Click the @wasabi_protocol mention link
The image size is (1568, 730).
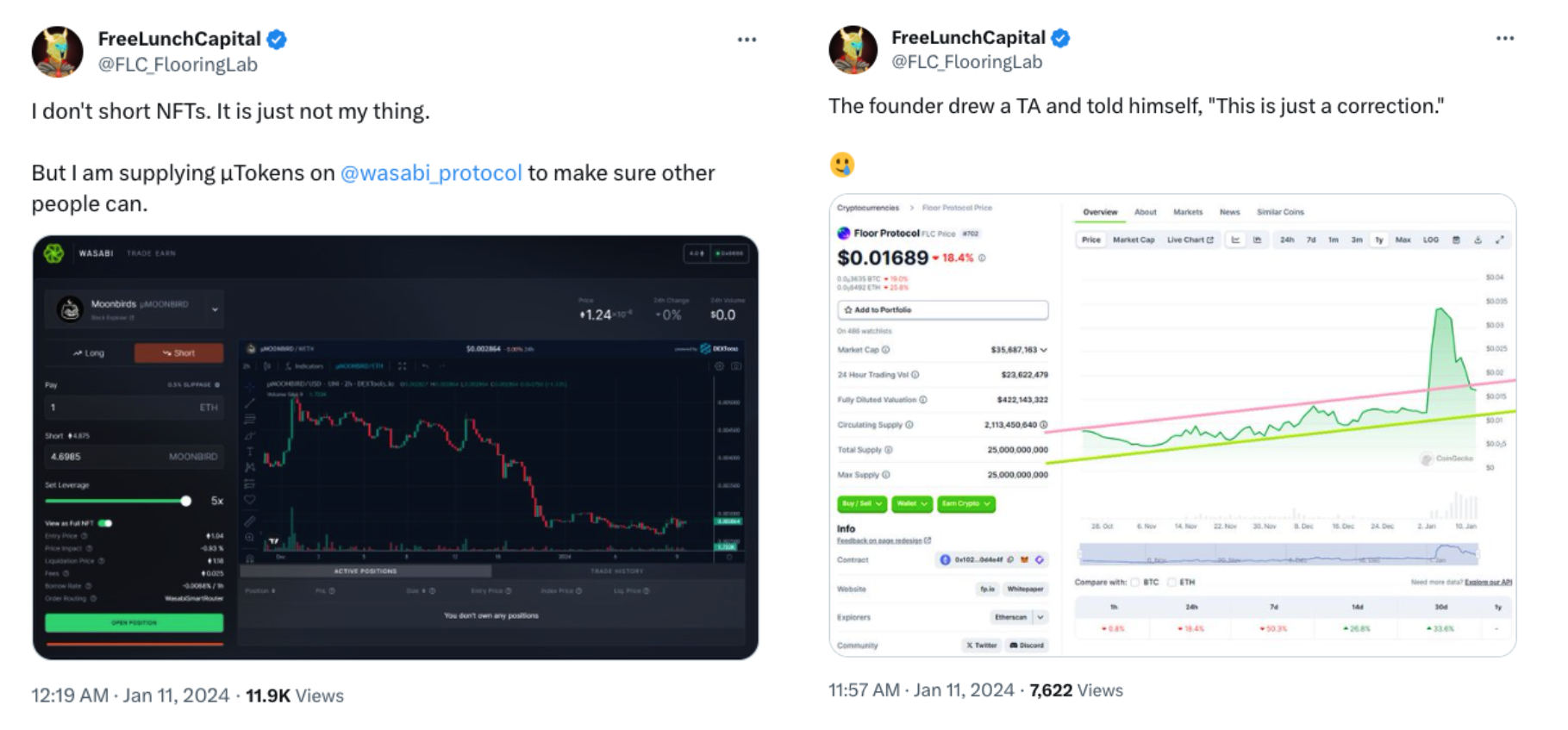[431, 173]
